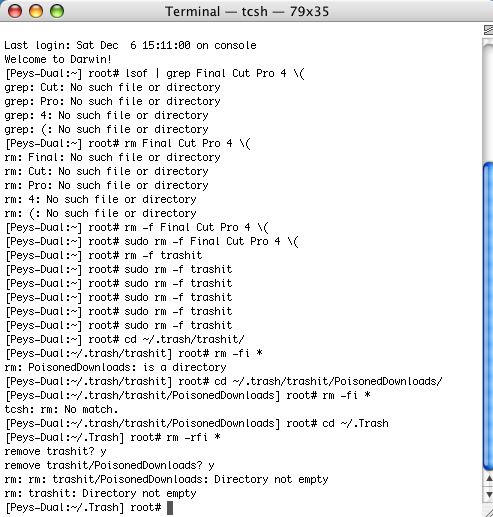Viewport: 493px width, 517px height.
Task: Click 'rm: Final: No such file' line
Action: pyautogui.click(x=112, y=157)
